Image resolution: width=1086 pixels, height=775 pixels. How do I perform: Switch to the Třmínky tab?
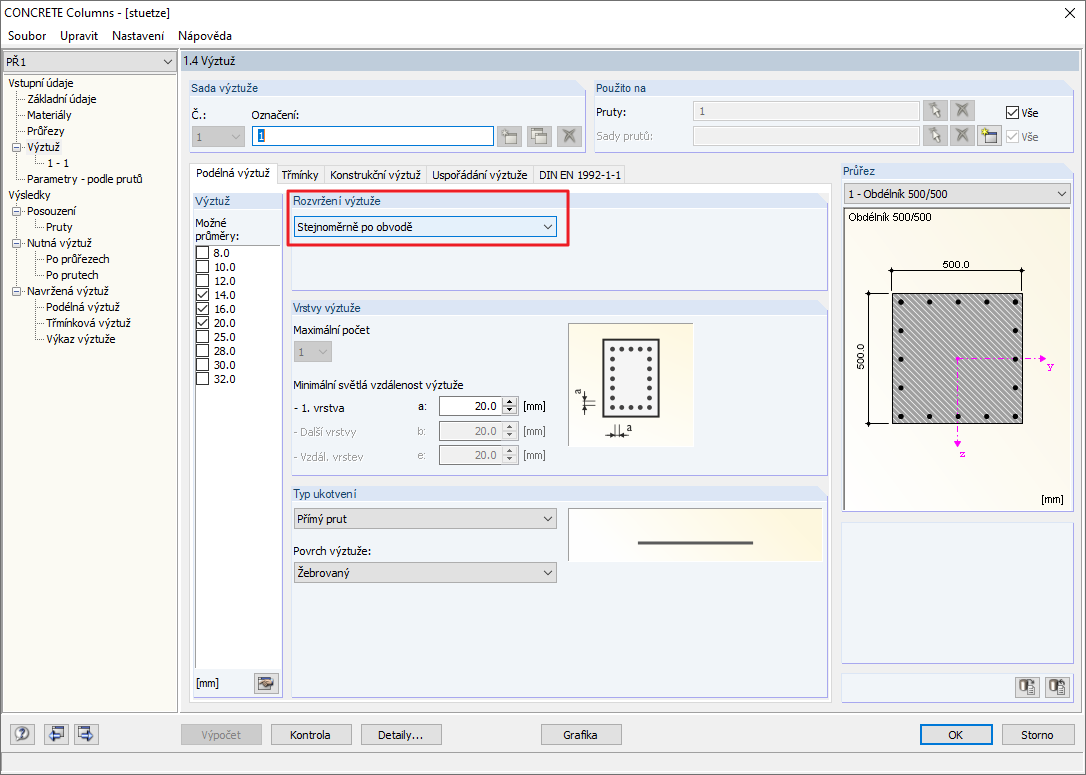[x=300, y=175]
